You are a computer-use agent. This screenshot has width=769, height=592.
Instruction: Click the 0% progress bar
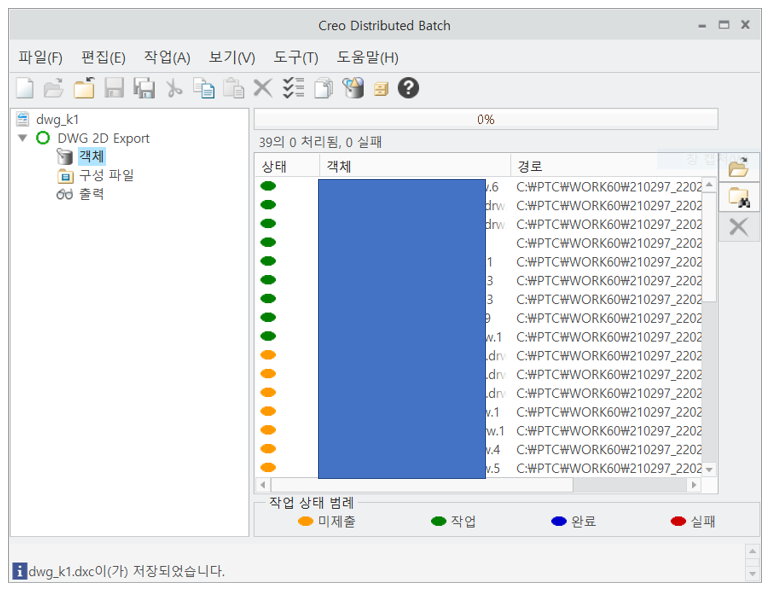(486, 119)
